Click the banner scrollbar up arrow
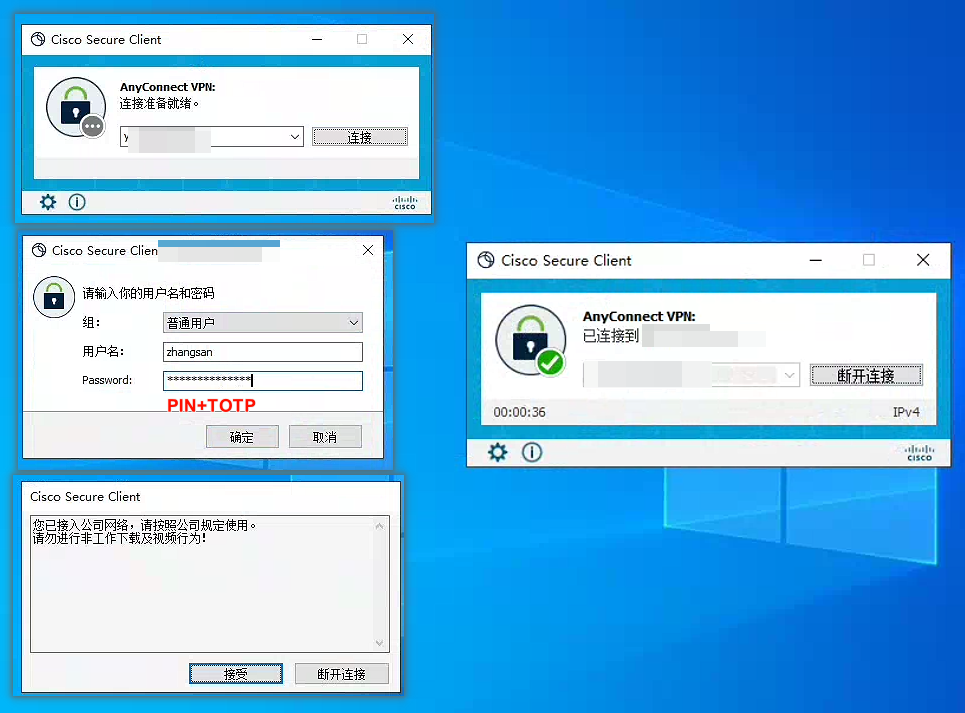This screenshot has width=965, height=713. [x=379, y=526]
